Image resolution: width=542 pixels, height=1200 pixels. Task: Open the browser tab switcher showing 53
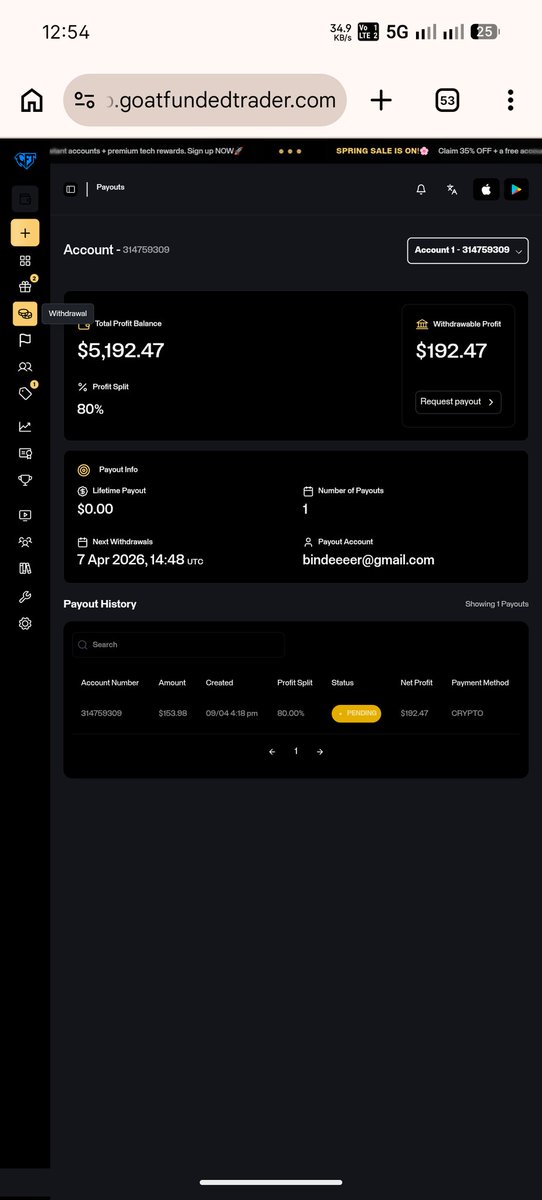(x=447, y=100)
